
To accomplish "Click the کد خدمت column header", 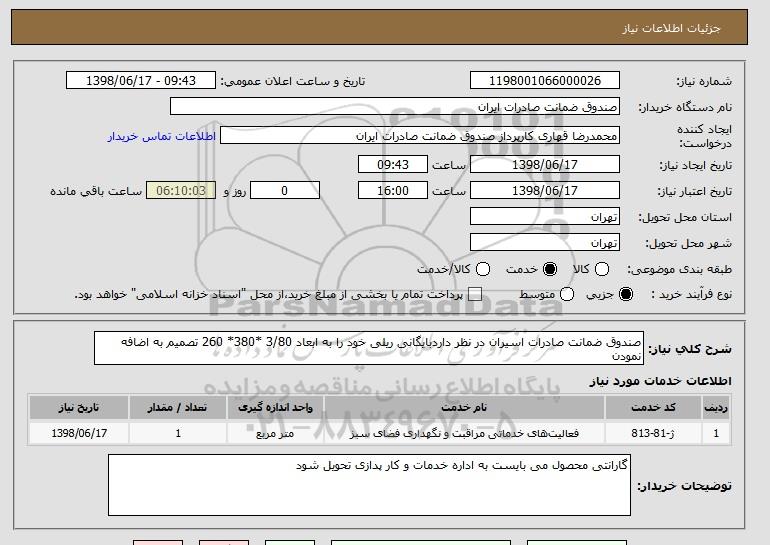I will coord(653,408).
